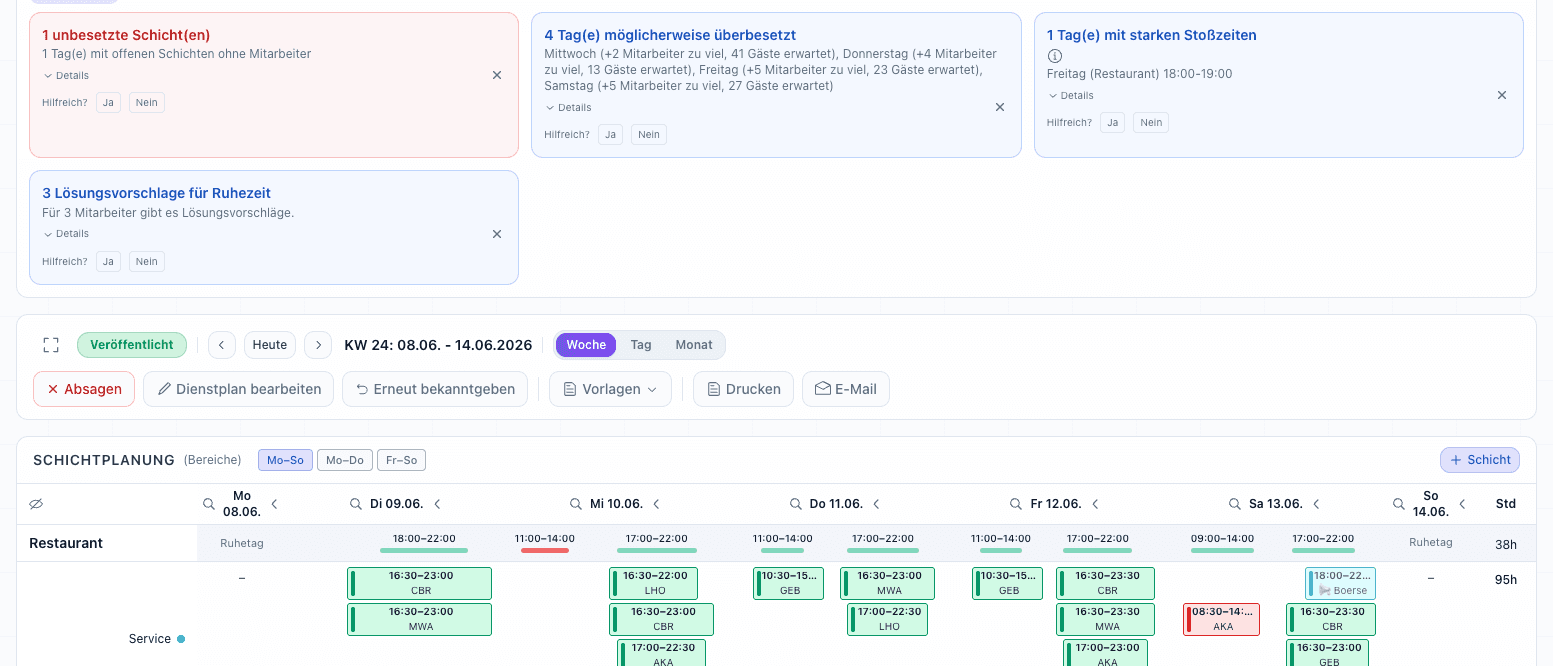Jump to current week with Heute
The height and width of the screenshot is (666, 1553).
click(x=270, y=345)
